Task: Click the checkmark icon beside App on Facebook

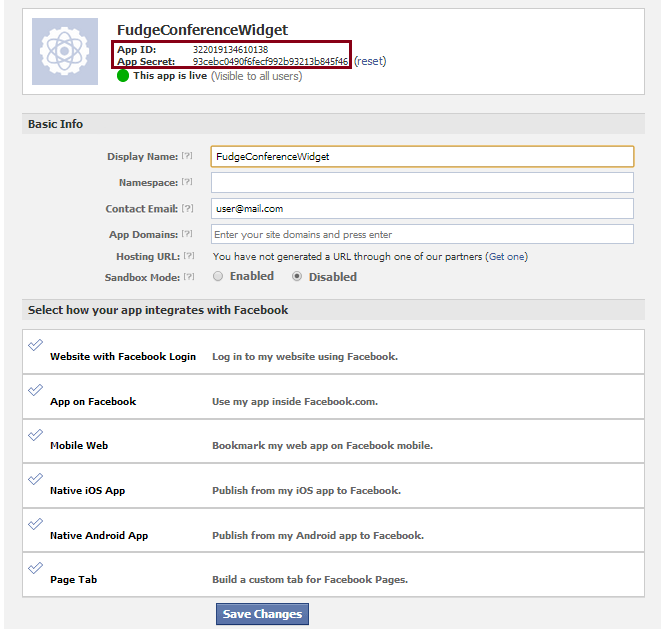Action: [35, 390]
